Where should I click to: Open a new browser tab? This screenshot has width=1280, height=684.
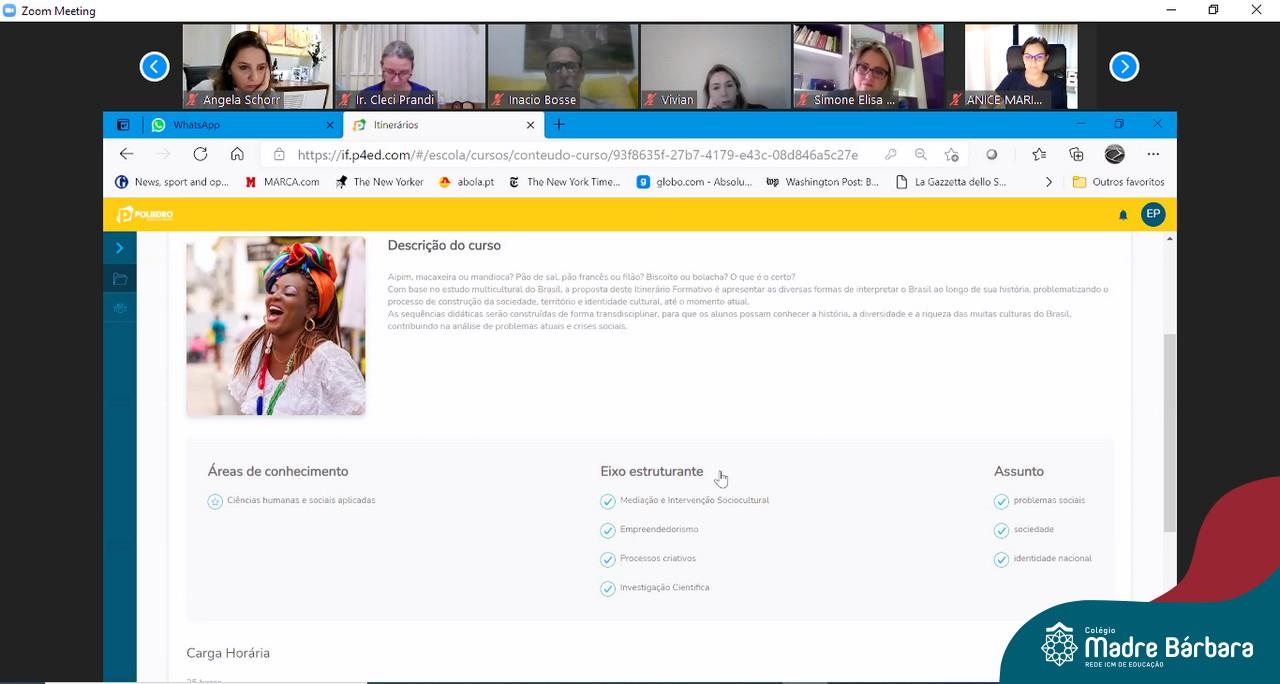point(559,125)
